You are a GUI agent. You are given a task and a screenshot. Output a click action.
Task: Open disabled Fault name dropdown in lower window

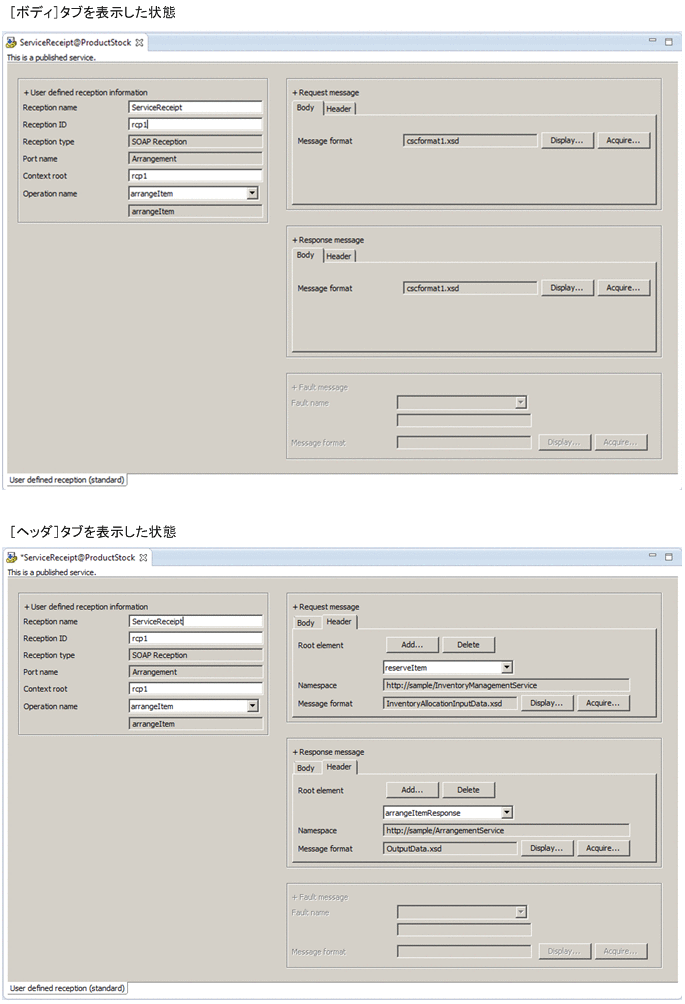[x=521, y=912]
